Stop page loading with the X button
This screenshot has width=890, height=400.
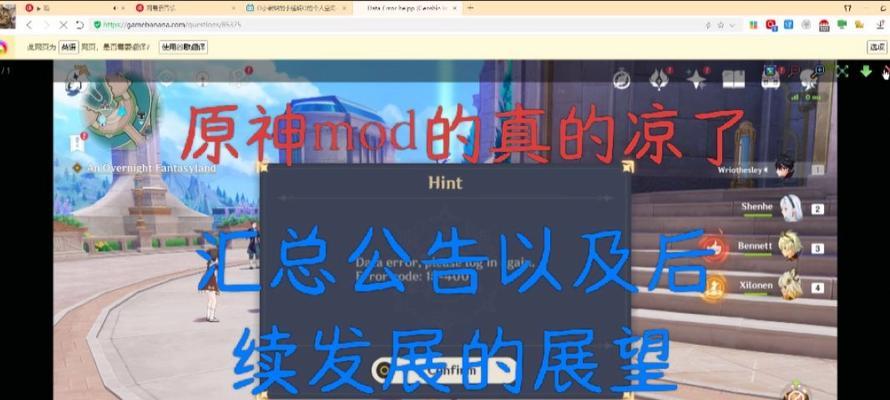pos(63,25)
